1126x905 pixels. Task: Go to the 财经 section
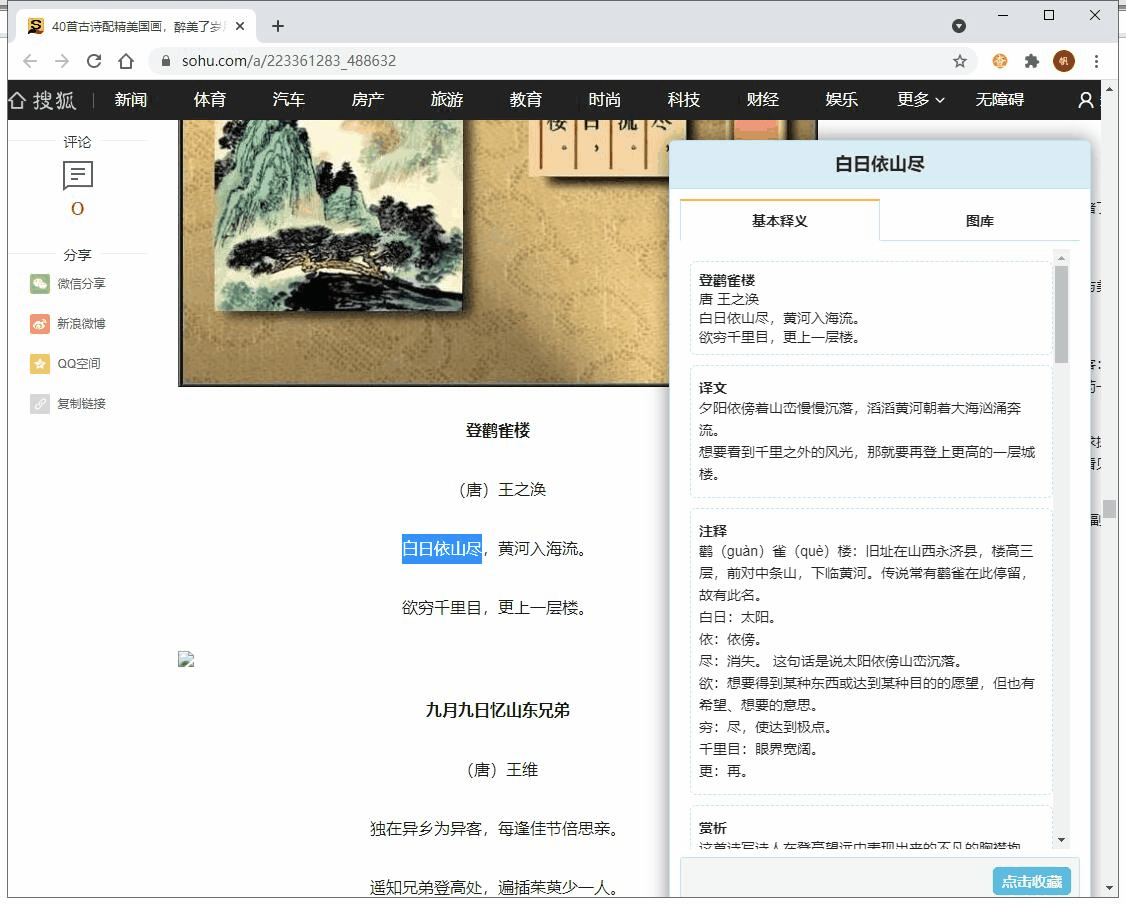tap(763, 100)
